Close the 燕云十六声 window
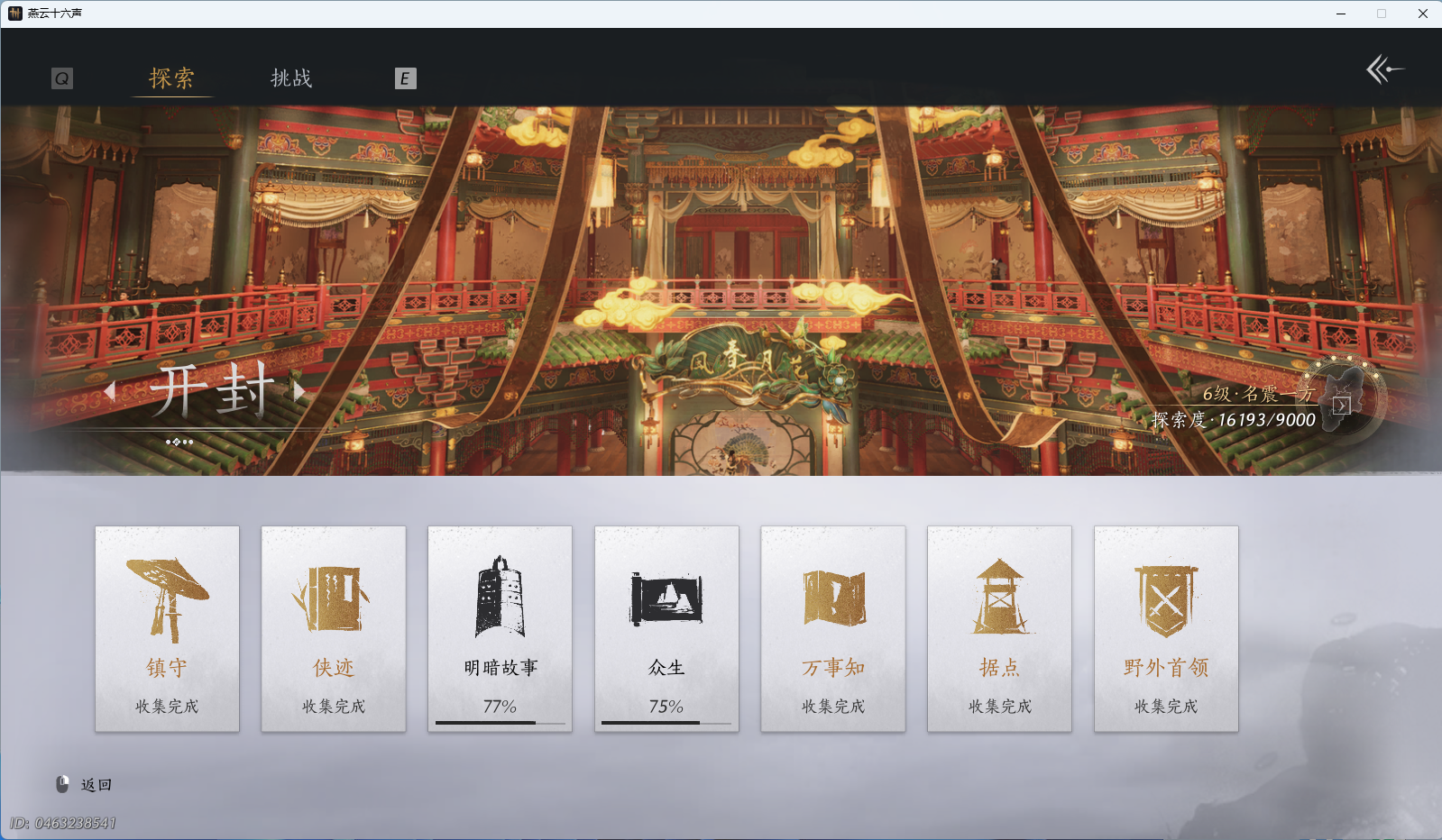 (x=1422, y=14)
